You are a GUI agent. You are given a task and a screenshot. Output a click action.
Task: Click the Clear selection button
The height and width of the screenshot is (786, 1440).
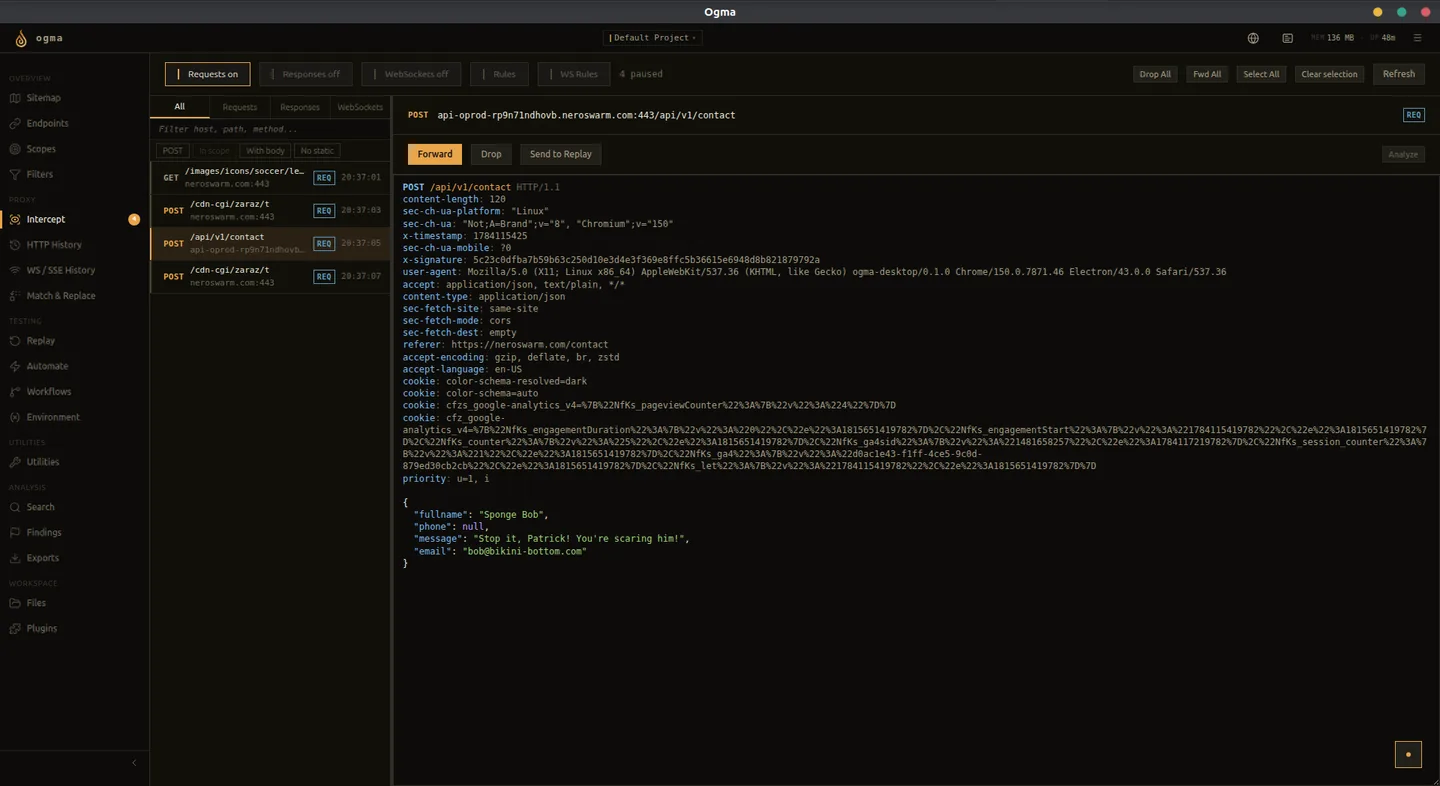click(1329, 74)
